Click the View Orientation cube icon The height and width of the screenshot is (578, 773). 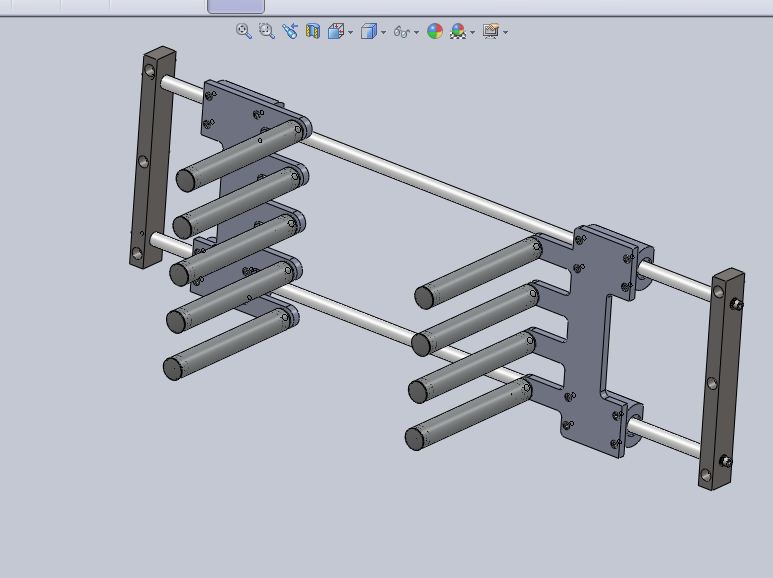pyautogui.click(x=335, y=32)
